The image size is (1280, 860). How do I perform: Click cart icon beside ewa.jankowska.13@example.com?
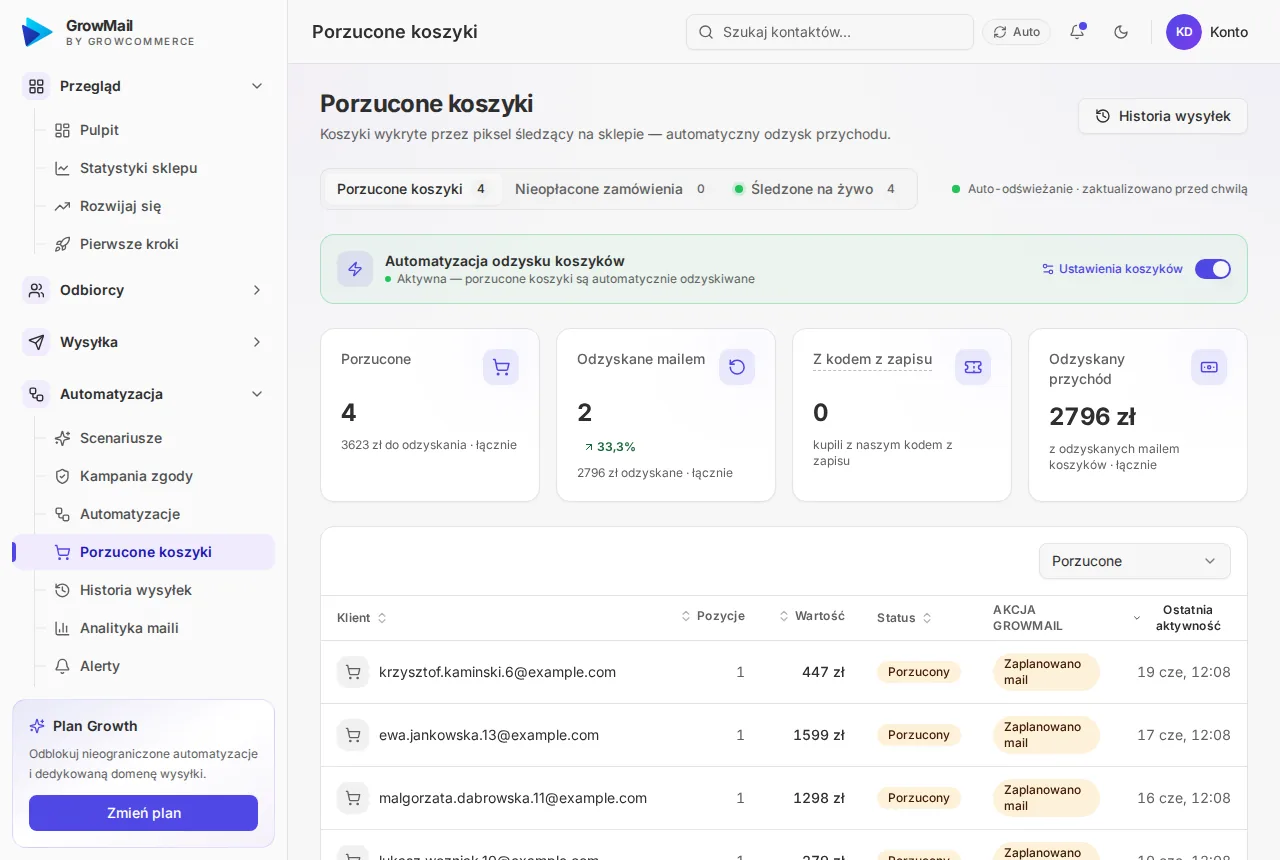click(x=353, y=735)
